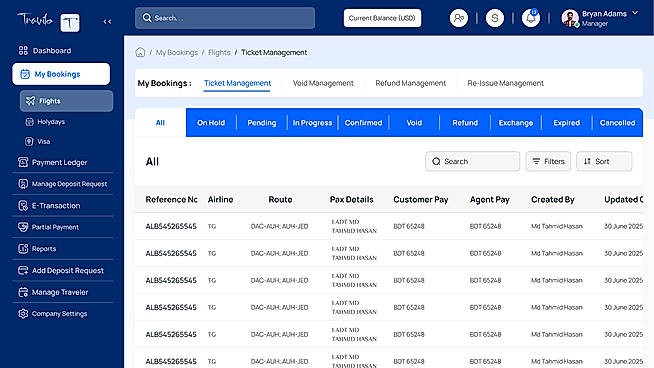
Task: Open the Sort dropdown button
Action: (604, 161)
